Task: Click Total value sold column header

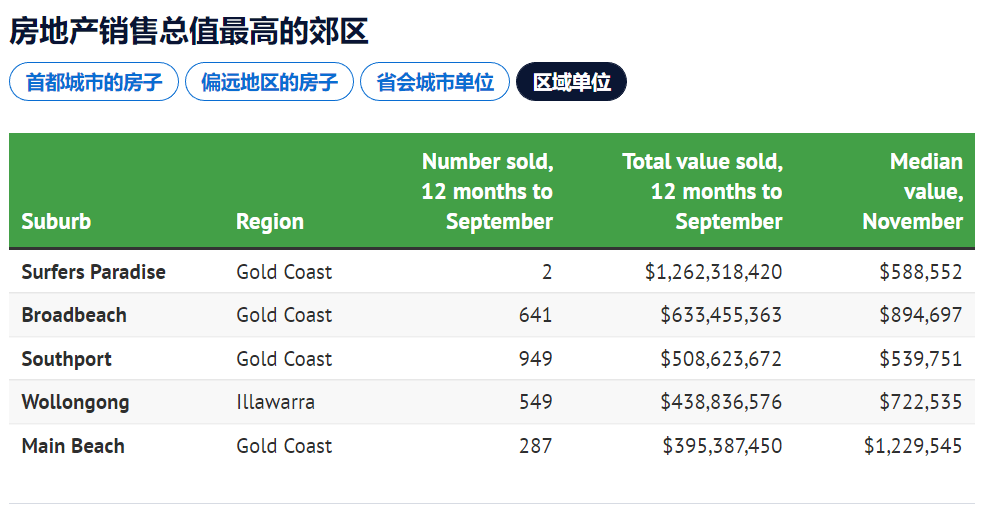Action: pos(702,191)
